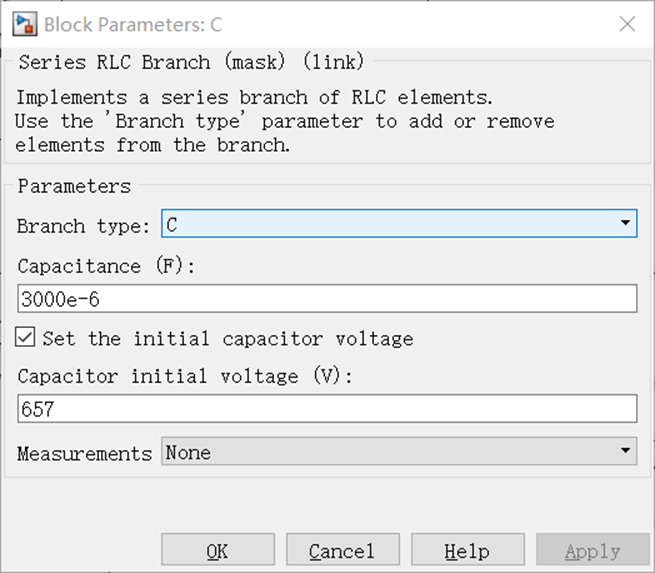Screen dimensions: 655x573
Task: Open the Branch type combo box
Action: [390, 224]
